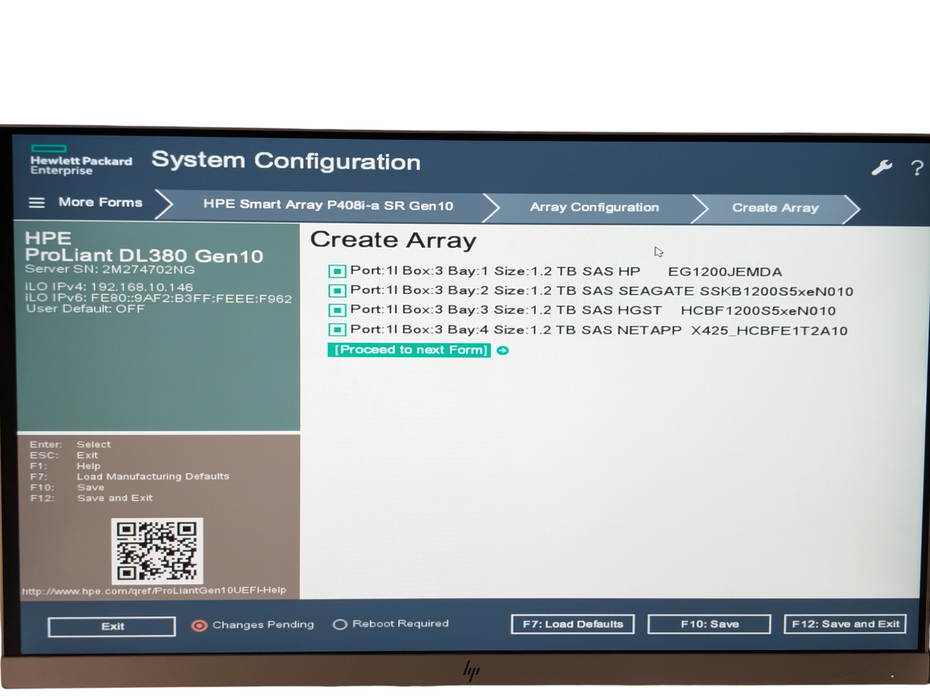Click F7: Load Defaults button
Image resolution: width=930 pixels, height=700 pixels.
(572, 624)
